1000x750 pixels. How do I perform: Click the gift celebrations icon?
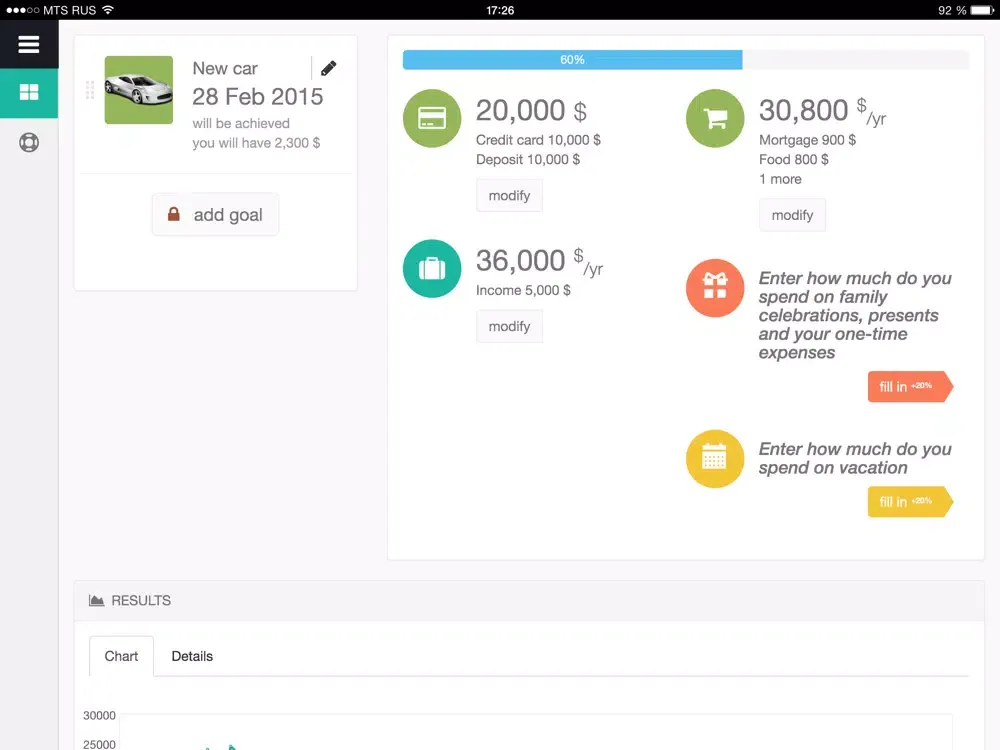click(x=715, y=288)
